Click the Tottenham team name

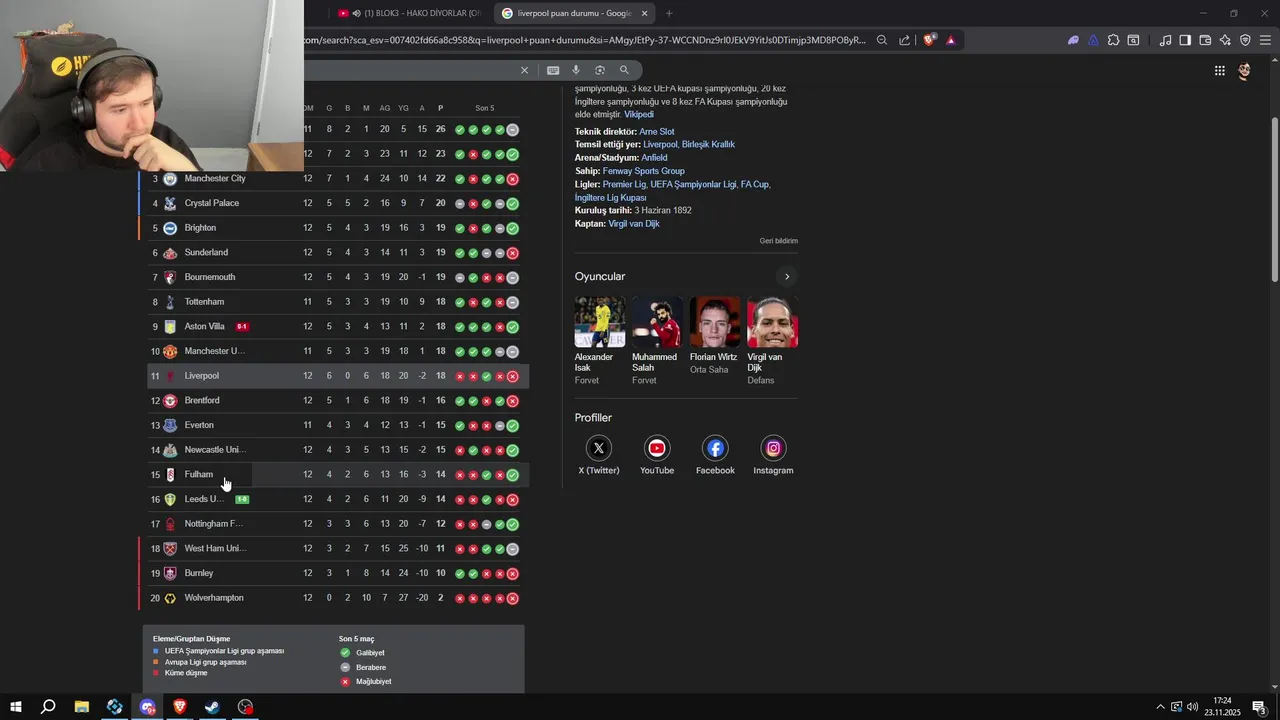coord(204,302)
